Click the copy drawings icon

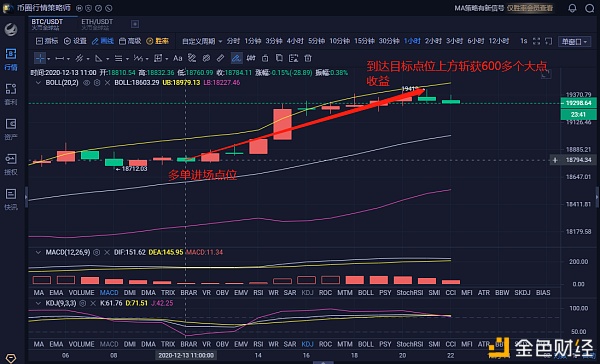coord(279,58)
